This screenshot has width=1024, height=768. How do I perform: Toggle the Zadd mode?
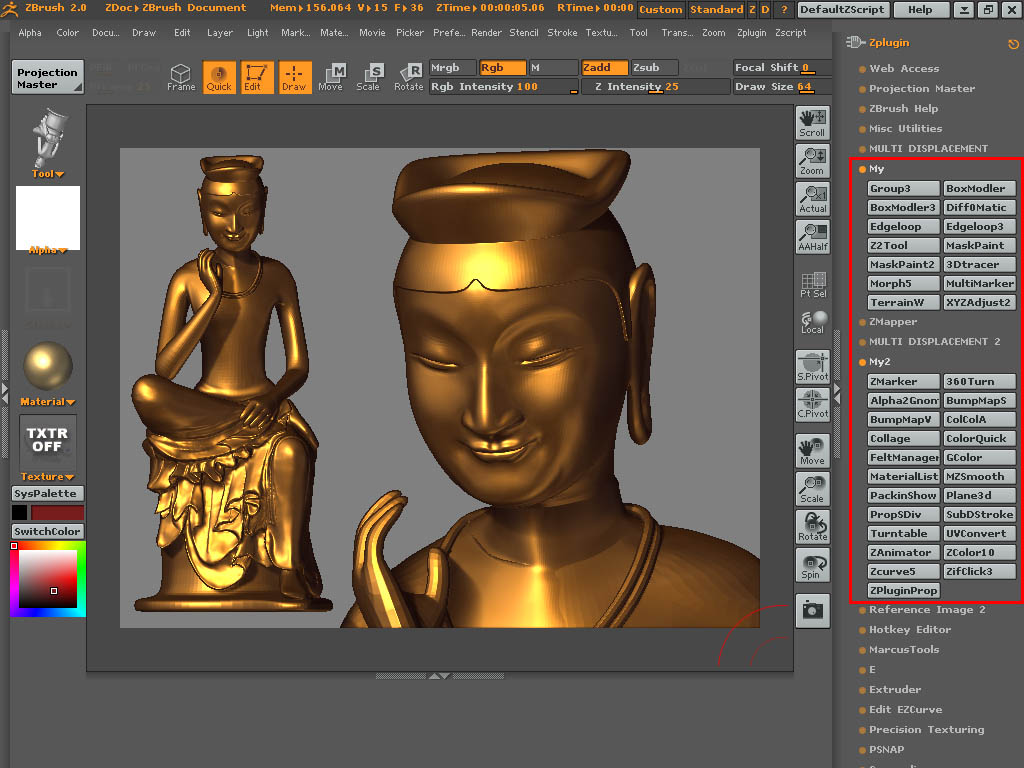[604, 68]
